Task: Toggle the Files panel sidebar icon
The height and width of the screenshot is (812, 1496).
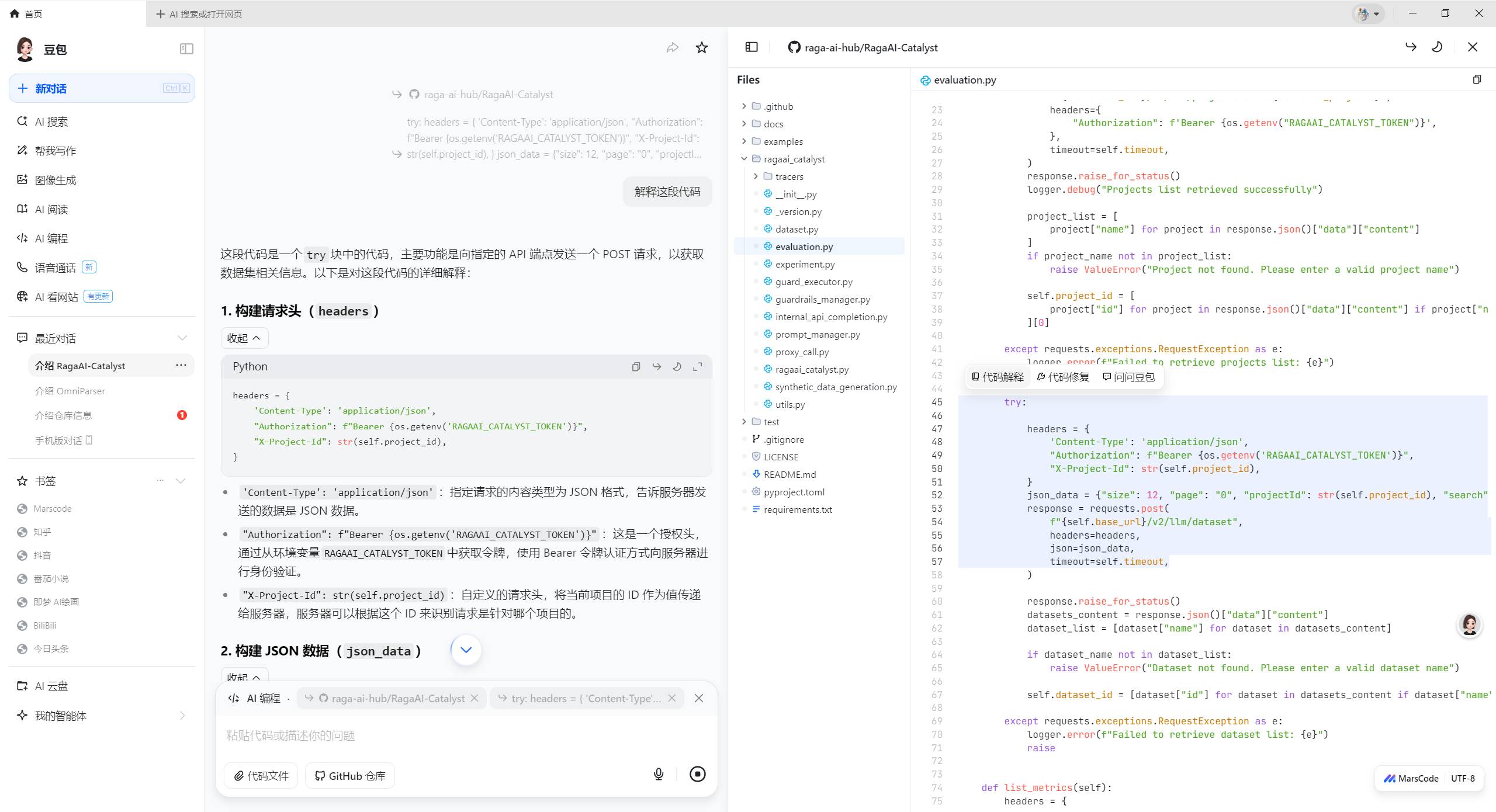Action: click(752, 47)
